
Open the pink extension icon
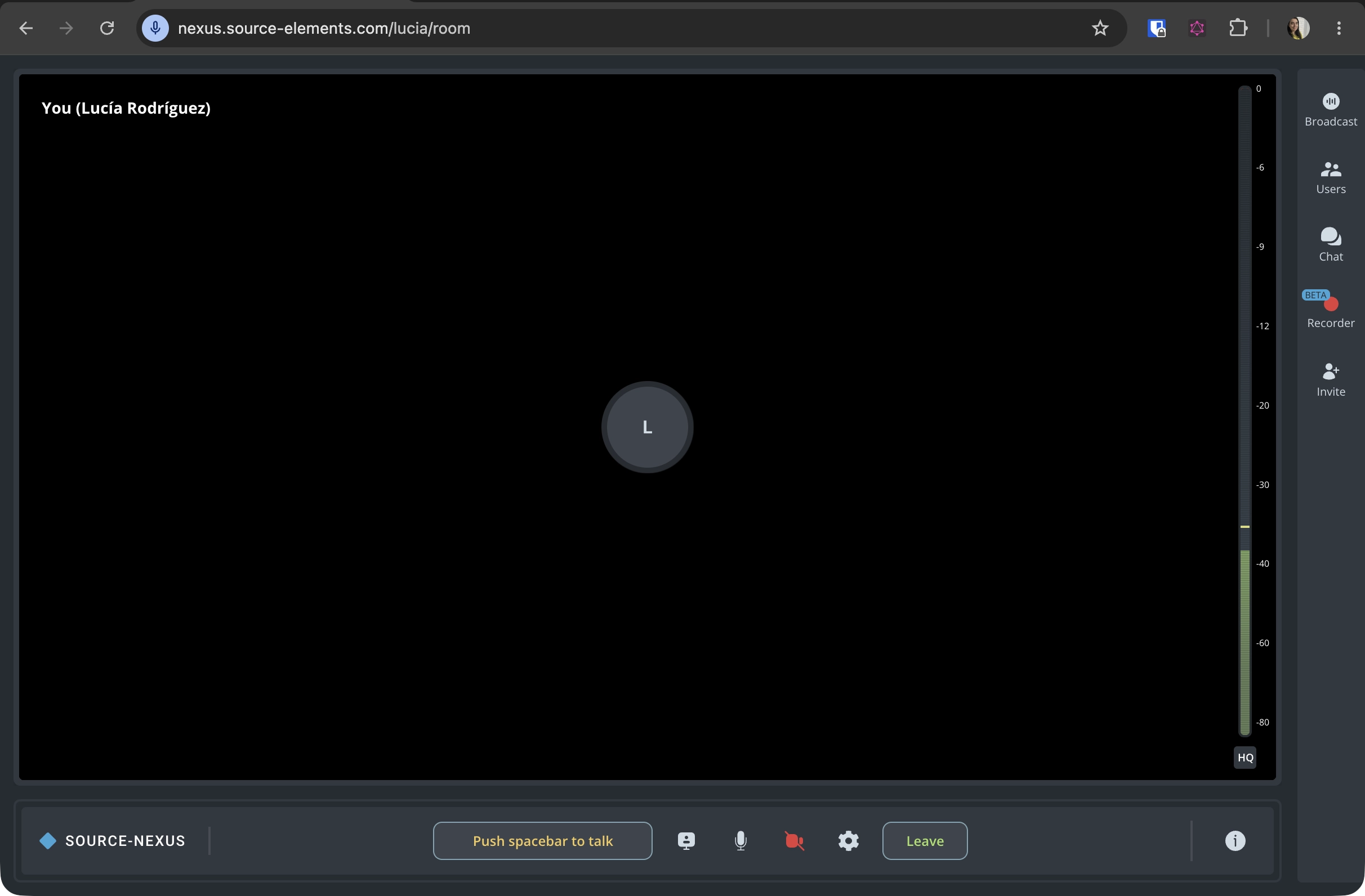(x=1197, y=28)
